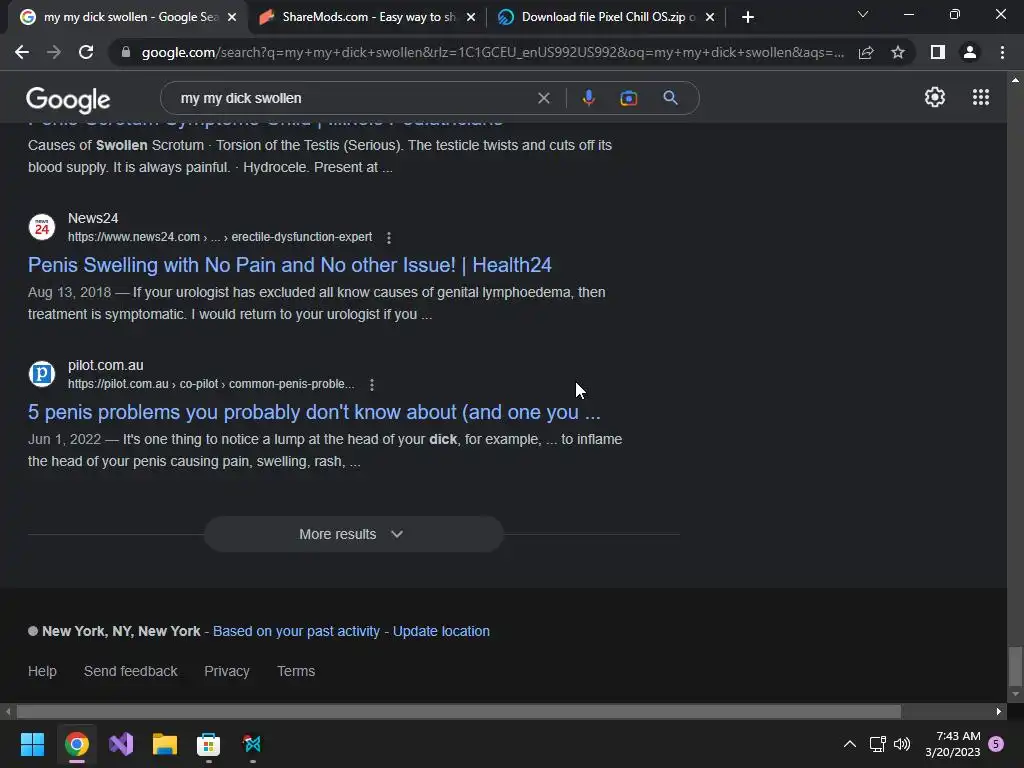Click the forward navigation arrow
Viewport: 1024px width, 768px height.
click(54, 52)
